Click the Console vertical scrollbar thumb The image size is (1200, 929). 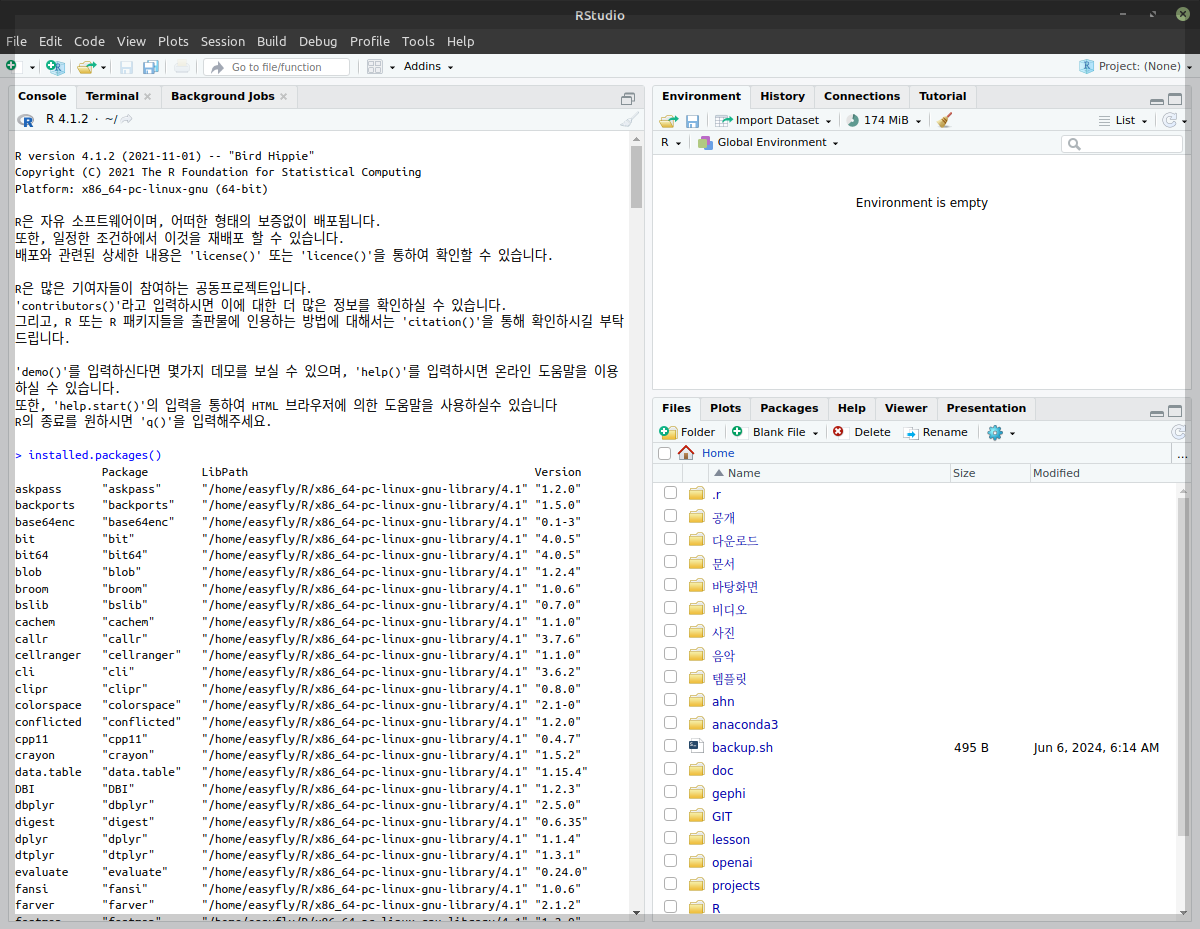(636, 175)
